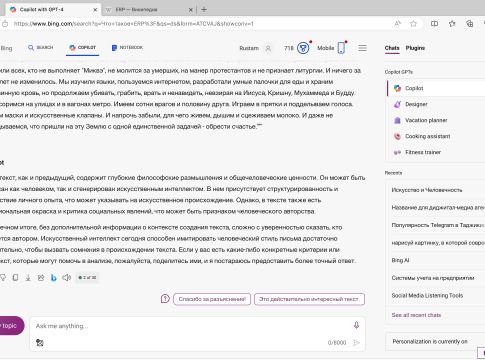This screenshot has width=485, height=360.
Task: Open the Collections icon in browser toolbar
Action: tap(470, 24)
